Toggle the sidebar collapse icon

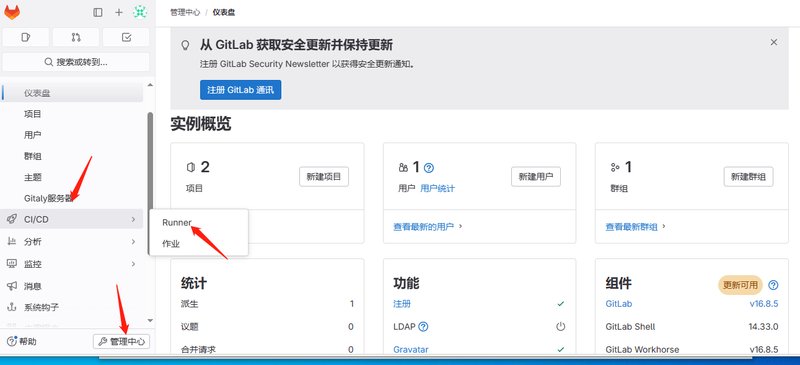click(98, 13)
